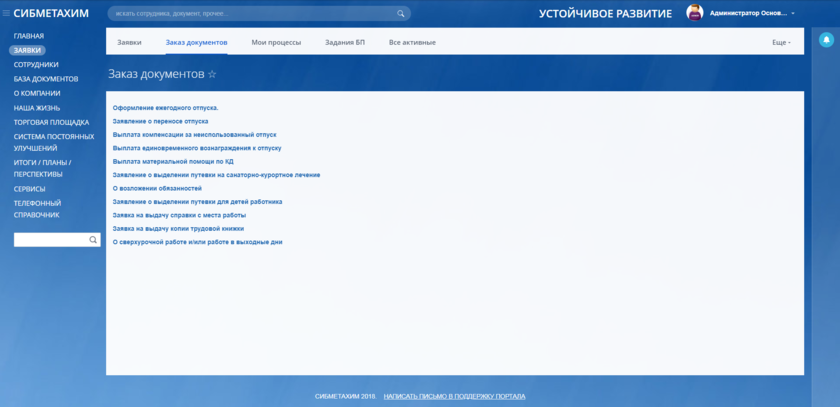The height and width of the screenshot is (407, 840).
Task: Switch to the Заявки tab
Action: tap(129, 42)
